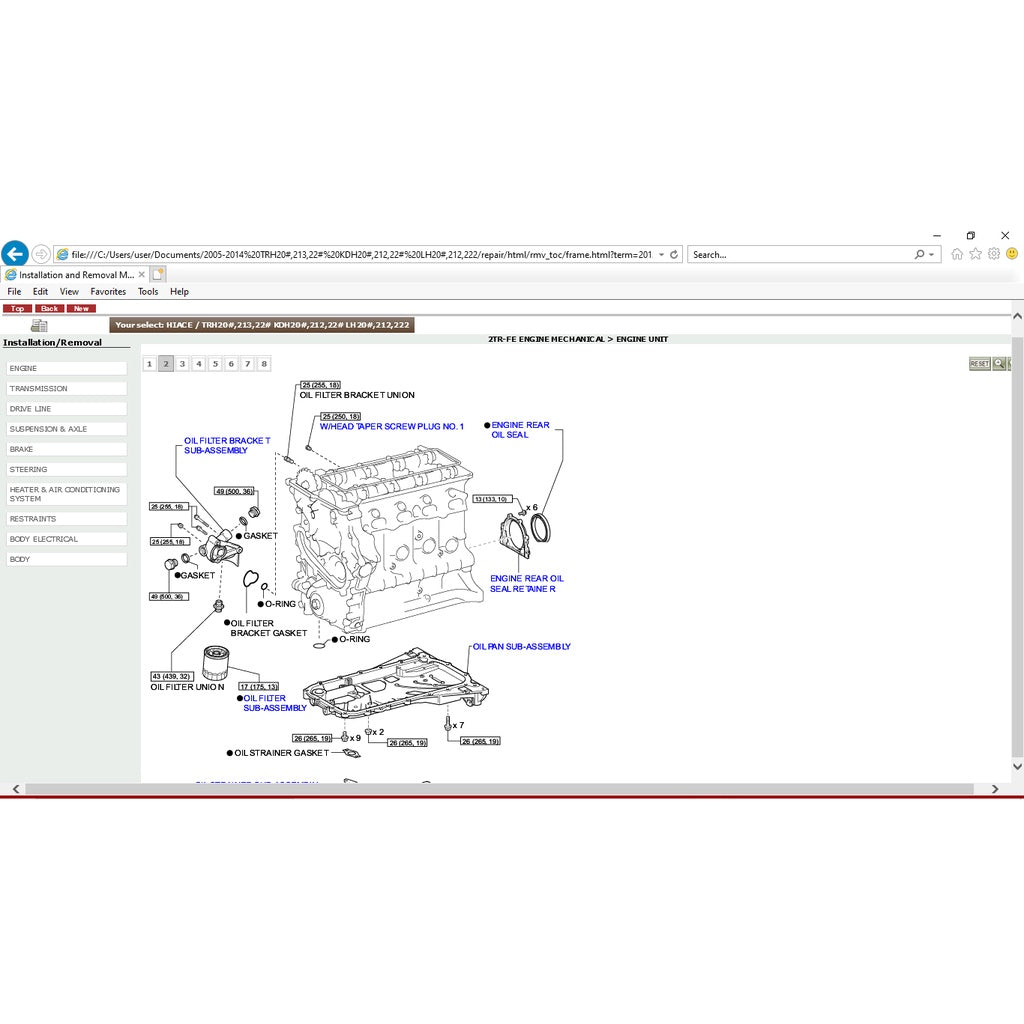This screenshot has width=1024, height=1024.
Task: Switch to diagram page 8
Action: coord(264,364)
